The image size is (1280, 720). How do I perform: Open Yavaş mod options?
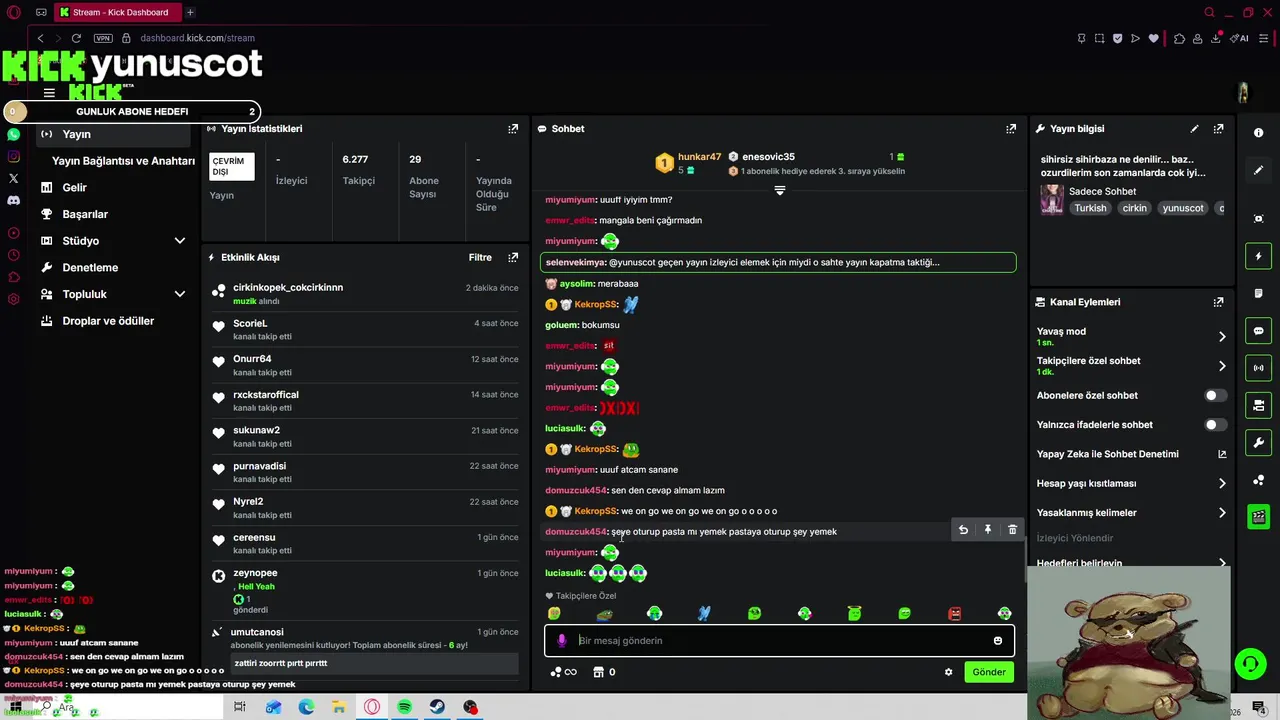click(1131, 337)
